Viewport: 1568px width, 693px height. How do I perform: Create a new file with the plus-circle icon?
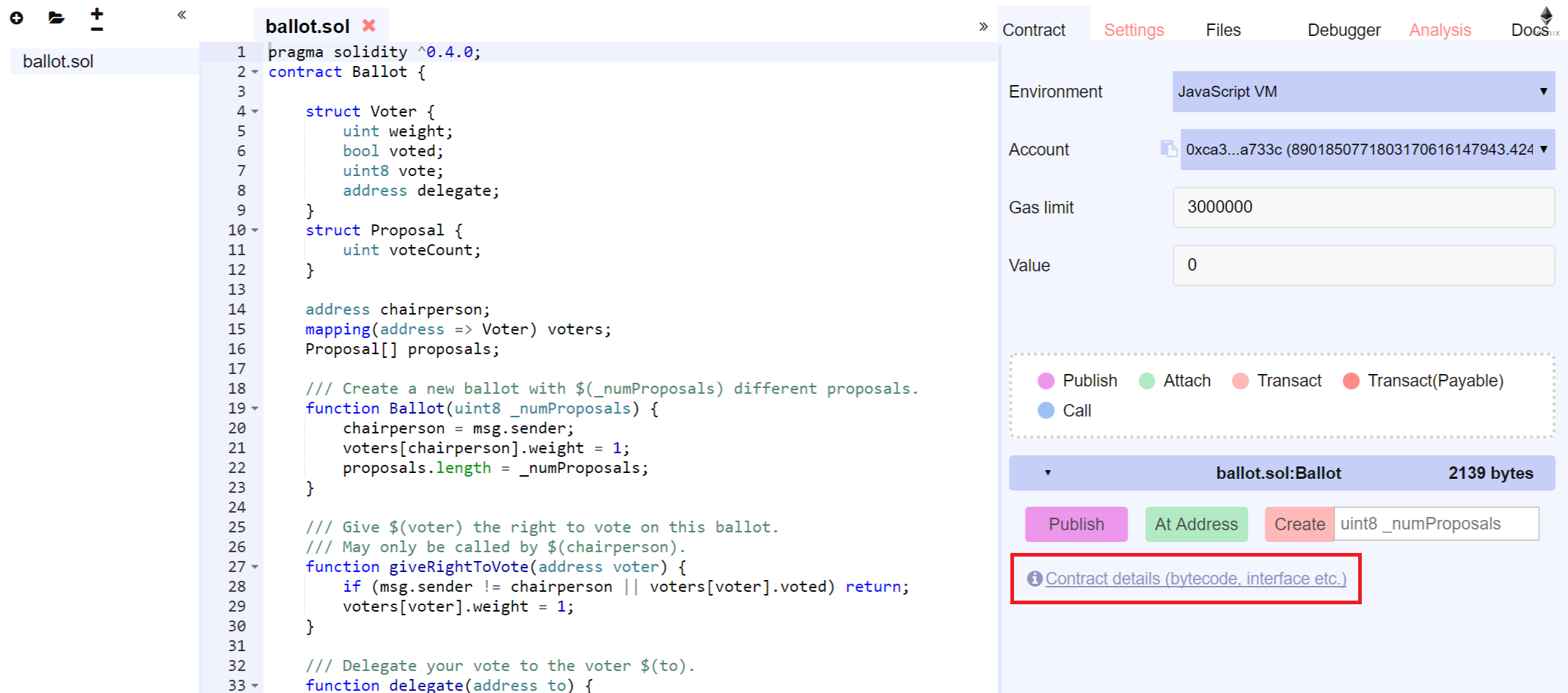click(16, 18)
